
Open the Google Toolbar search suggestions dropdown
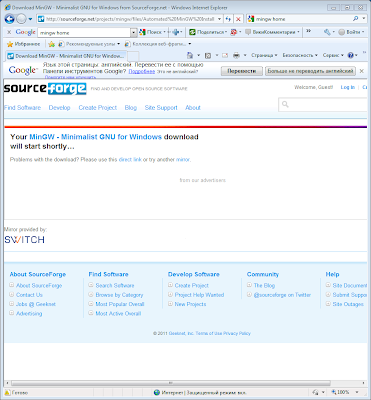pyautogui.click(x=134, y=32)
